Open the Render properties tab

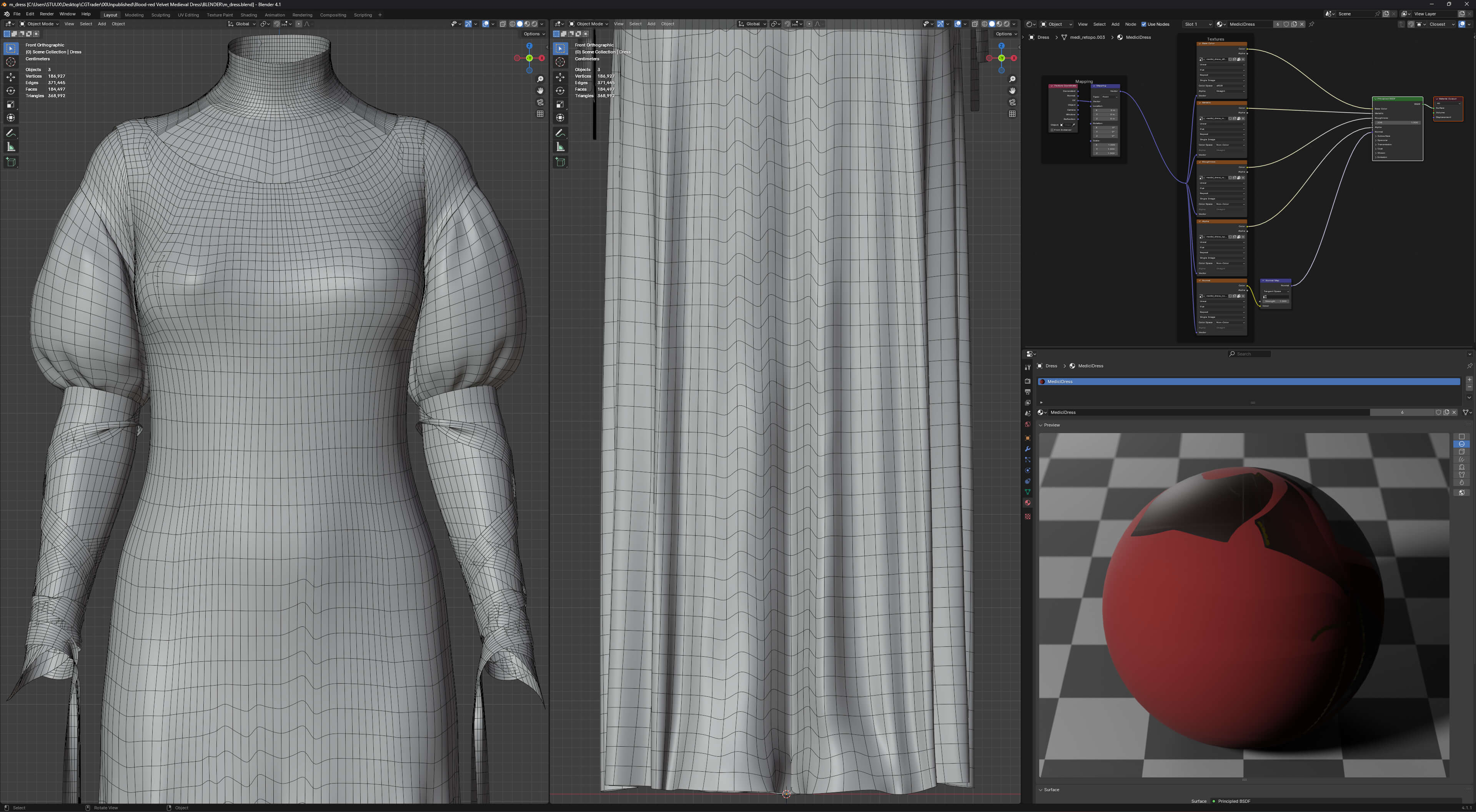point(1027,381)
